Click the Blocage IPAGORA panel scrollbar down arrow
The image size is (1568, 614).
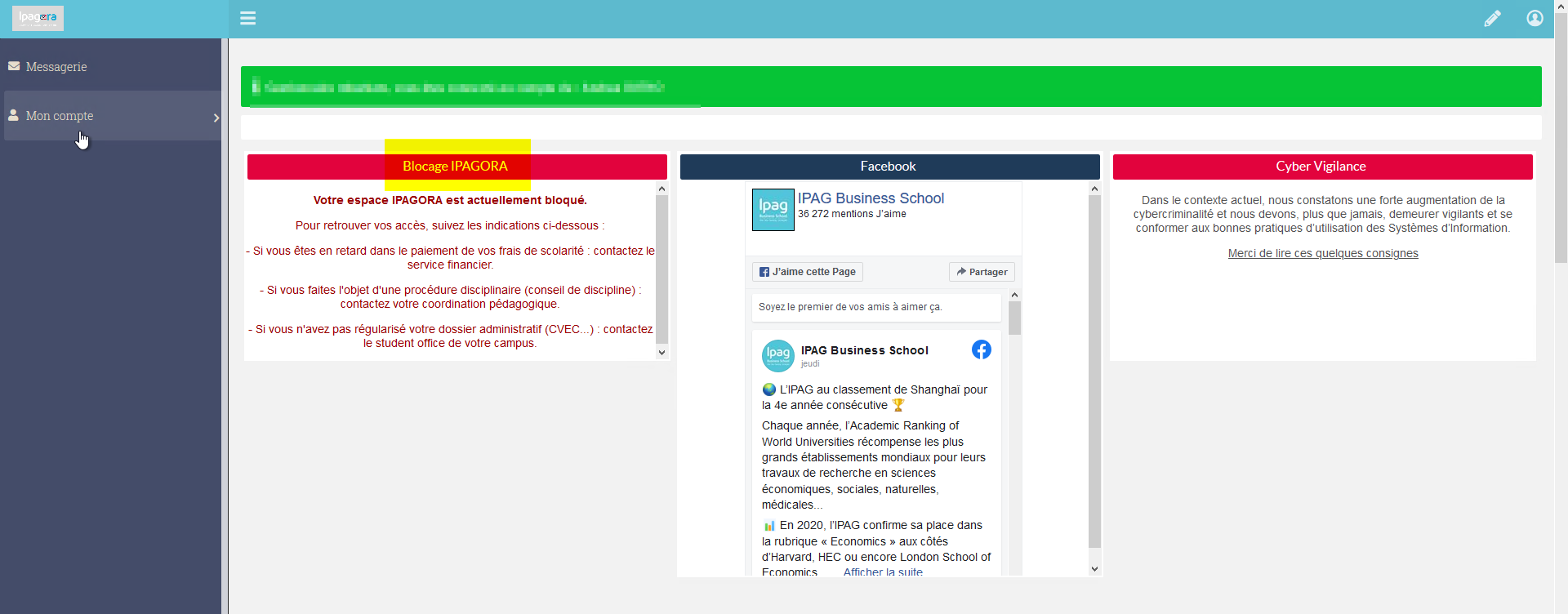pyautogui.click(x=661, y=353)
